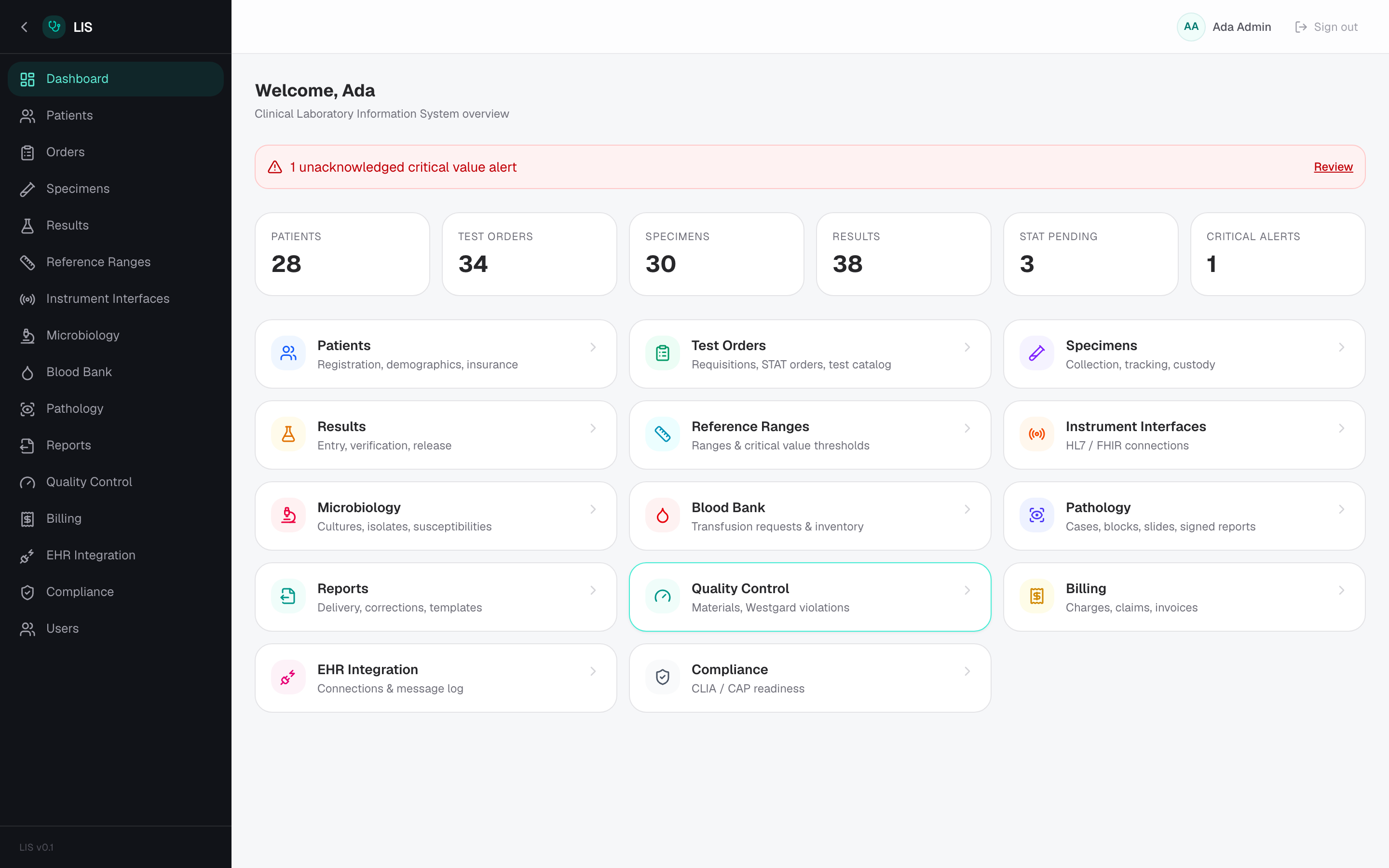Click the Billing card receipt icon
This screenshot has height=868, width=1389.
click(1036, 596)
